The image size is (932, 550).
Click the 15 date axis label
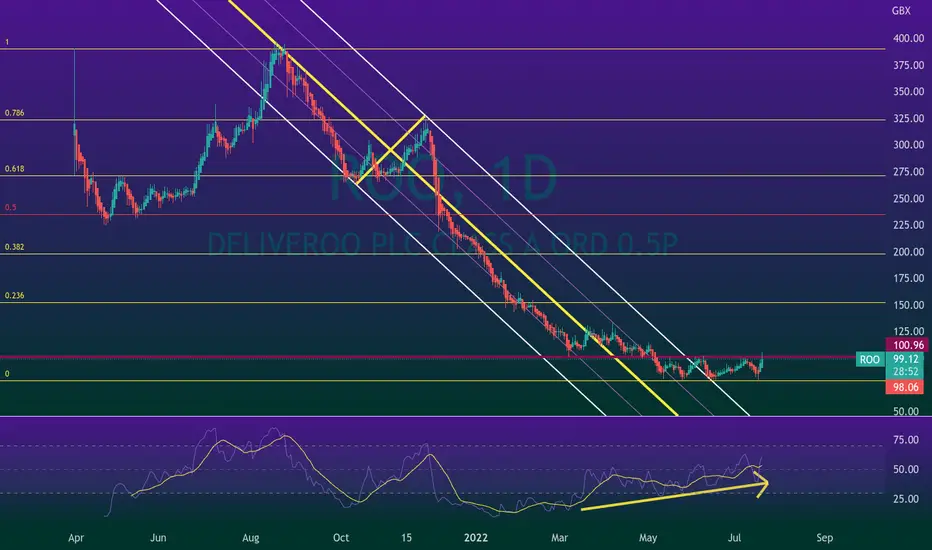[x=406, y=538]
